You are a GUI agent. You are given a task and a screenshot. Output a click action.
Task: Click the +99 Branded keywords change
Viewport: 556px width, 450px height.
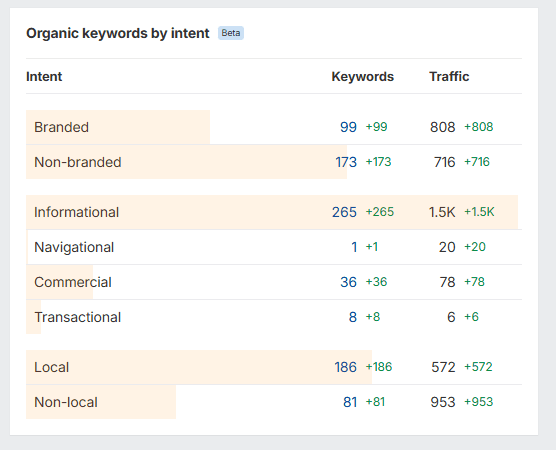(x=377, y=127)
